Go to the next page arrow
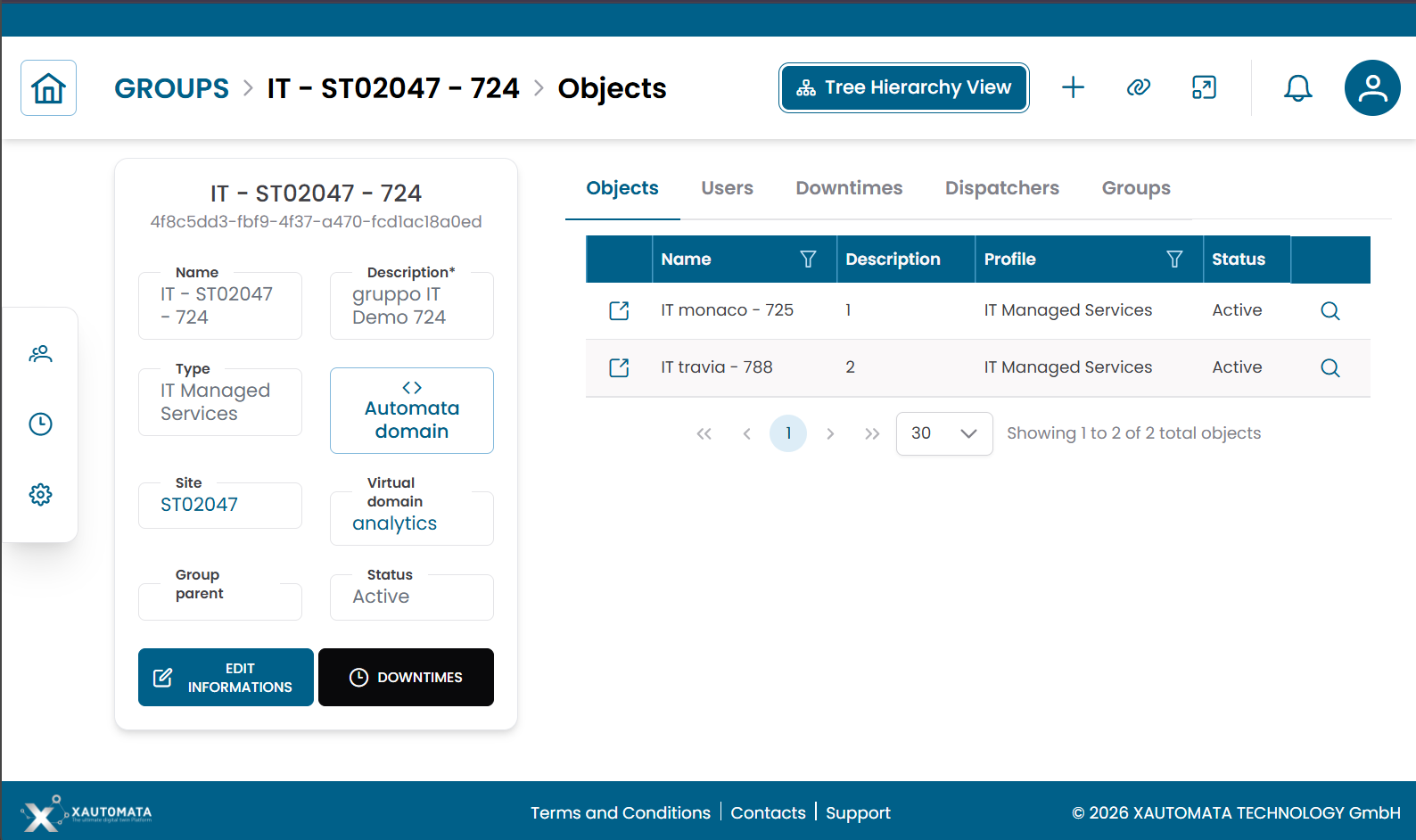This screenshot has height=840, width=1416. [x=830, y=433]
